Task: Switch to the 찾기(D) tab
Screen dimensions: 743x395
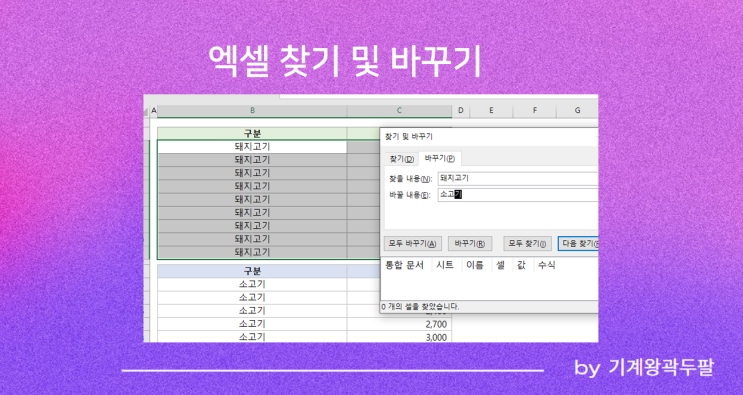Action: pos(401,159)
